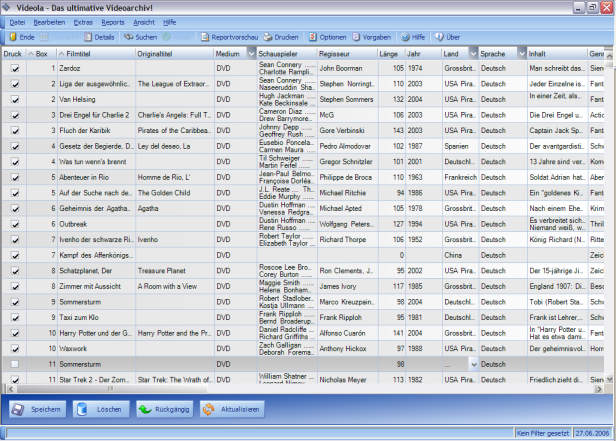
Task: Click the Speichern button
Action: click(x=37, y=410)
